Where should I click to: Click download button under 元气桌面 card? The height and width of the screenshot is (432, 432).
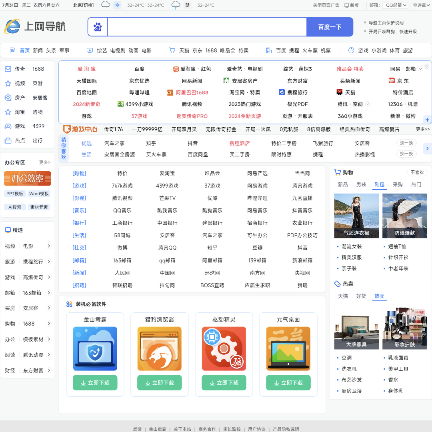click(288, 382)
